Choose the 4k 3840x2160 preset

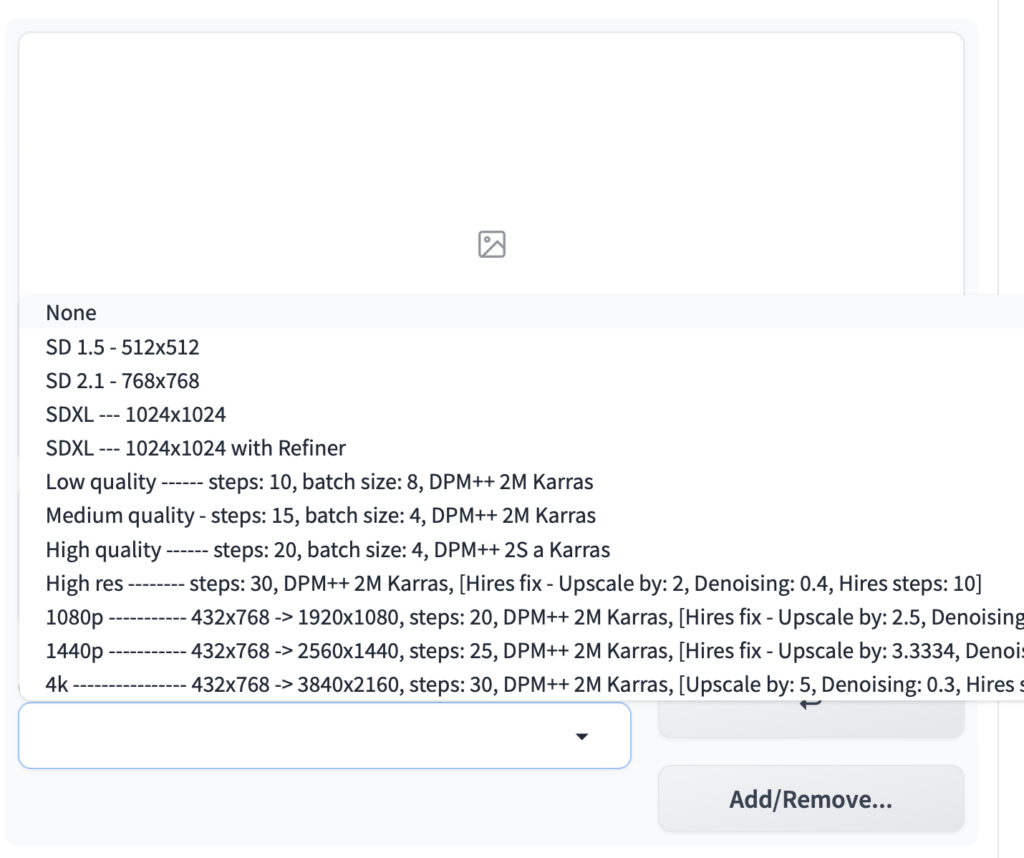[522, 684]
